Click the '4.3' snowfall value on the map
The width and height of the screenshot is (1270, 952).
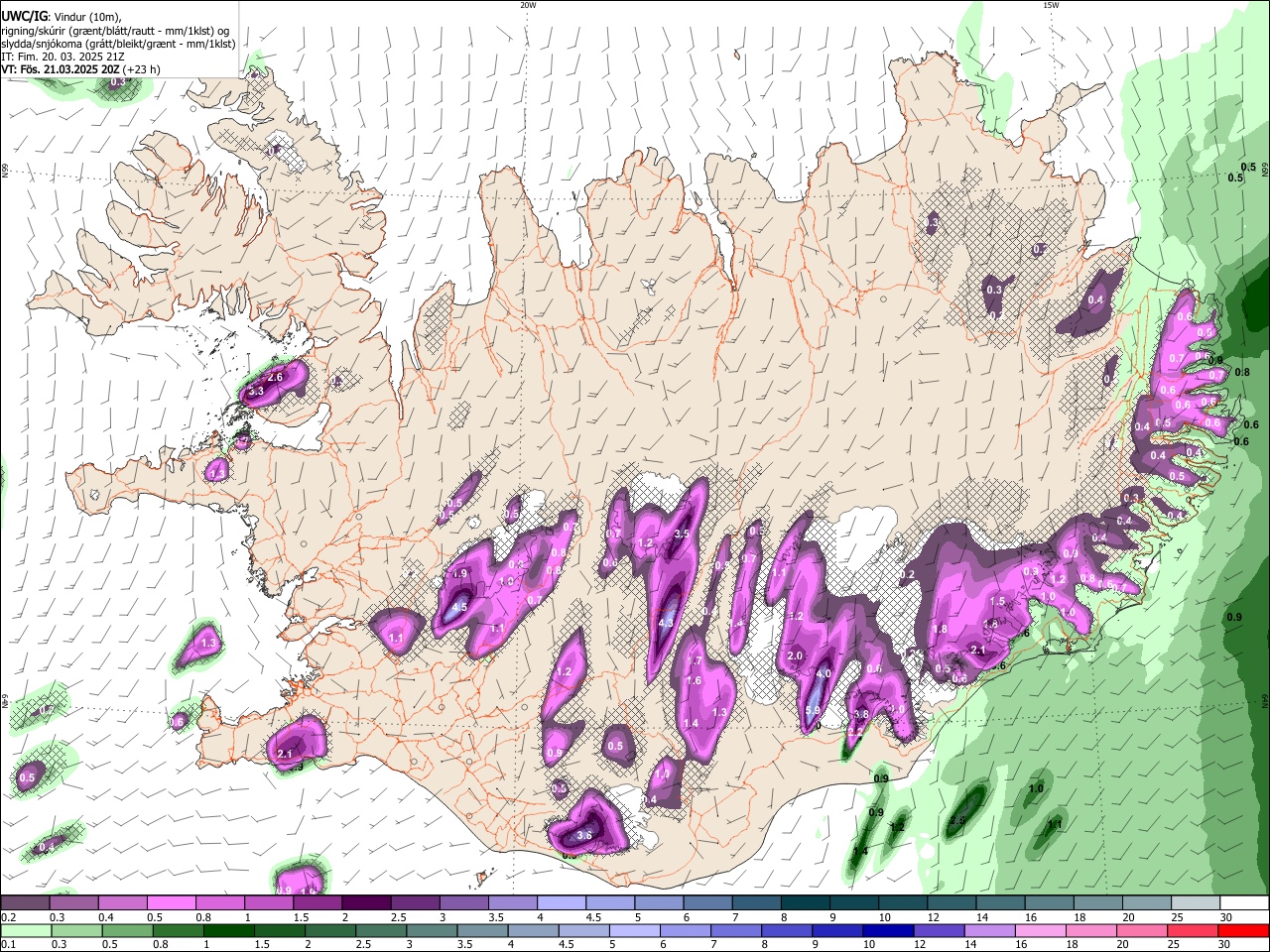click(x=666, y=623)
